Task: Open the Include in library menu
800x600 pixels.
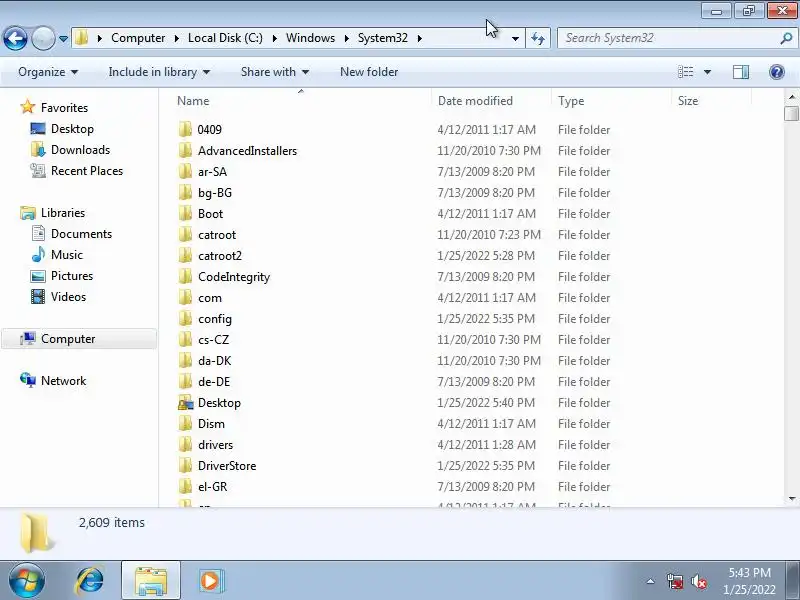Action: pyautogui.click(x=159, y=72)
